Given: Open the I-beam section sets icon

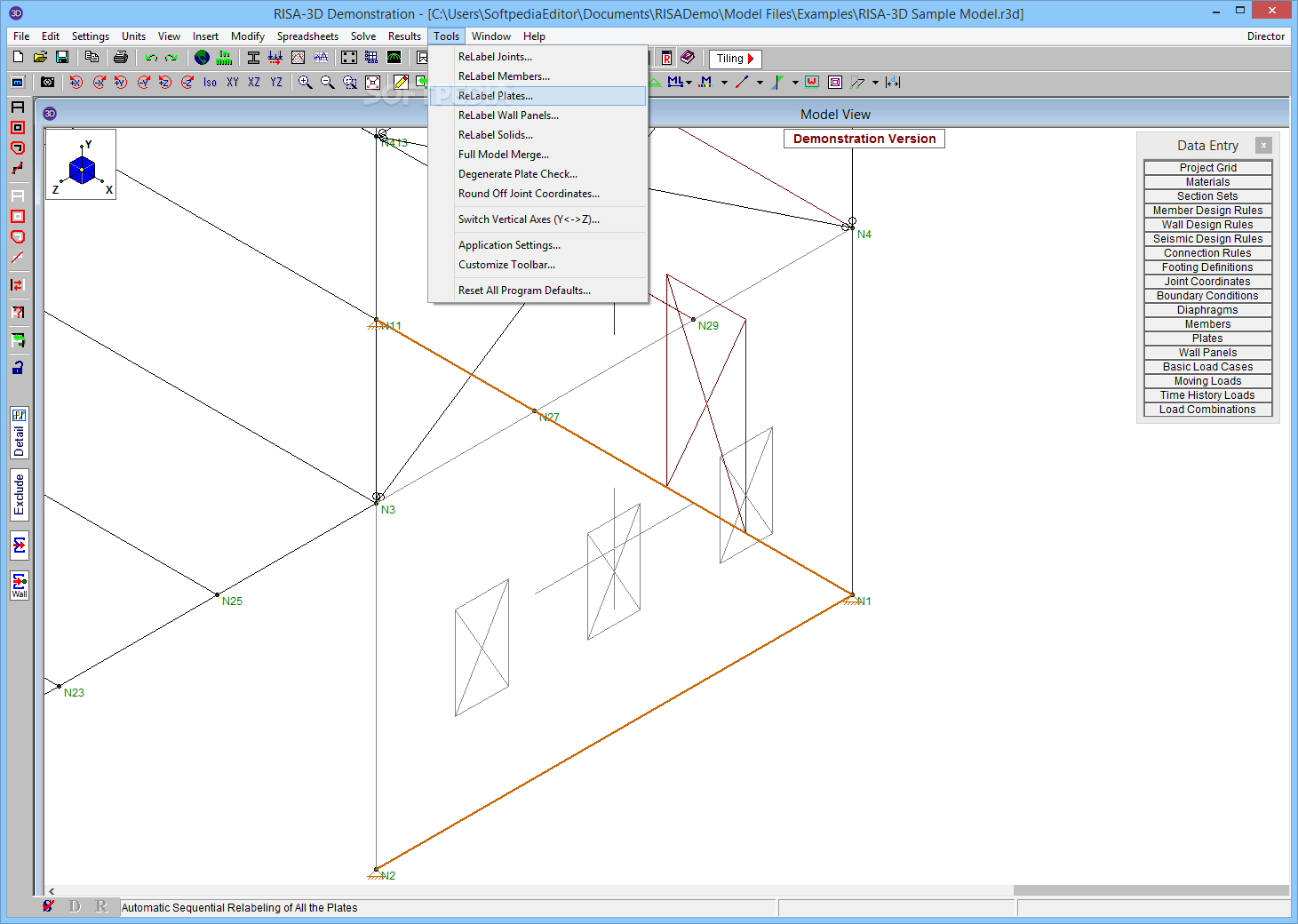Looking at the screenshot, I should [x=253, y=57].
